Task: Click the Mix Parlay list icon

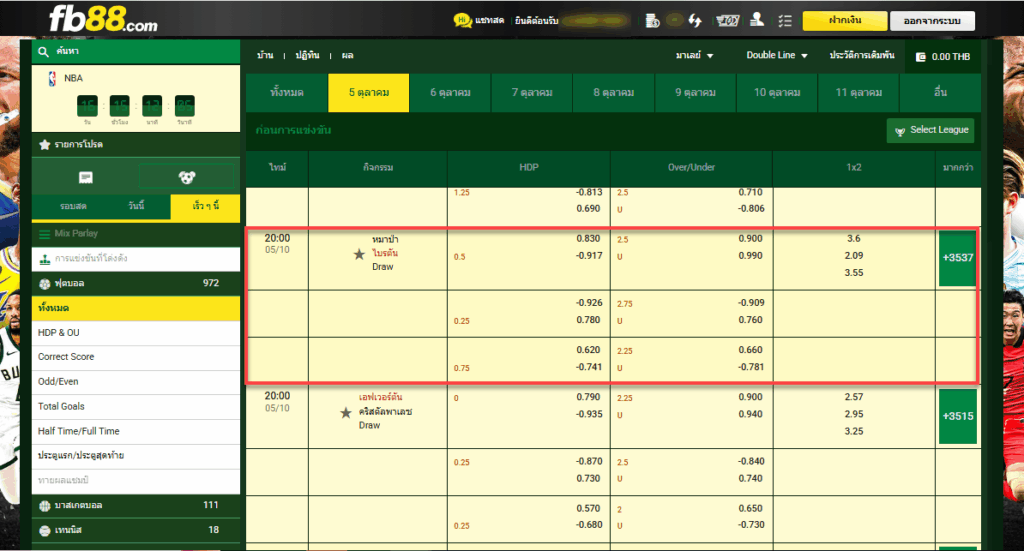Action: 44,234
